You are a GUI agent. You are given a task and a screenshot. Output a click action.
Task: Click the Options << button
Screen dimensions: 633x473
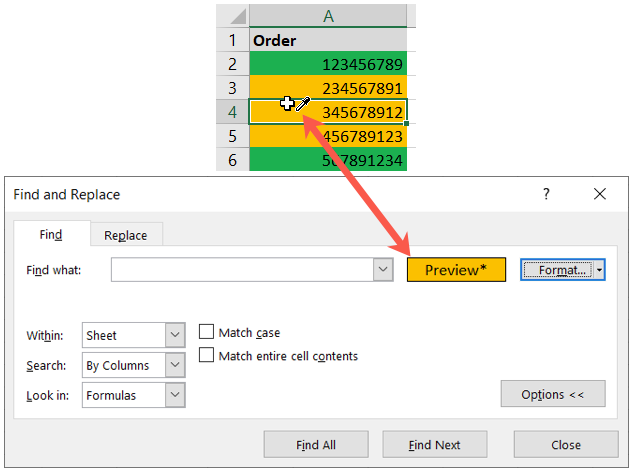pos(553,394)
